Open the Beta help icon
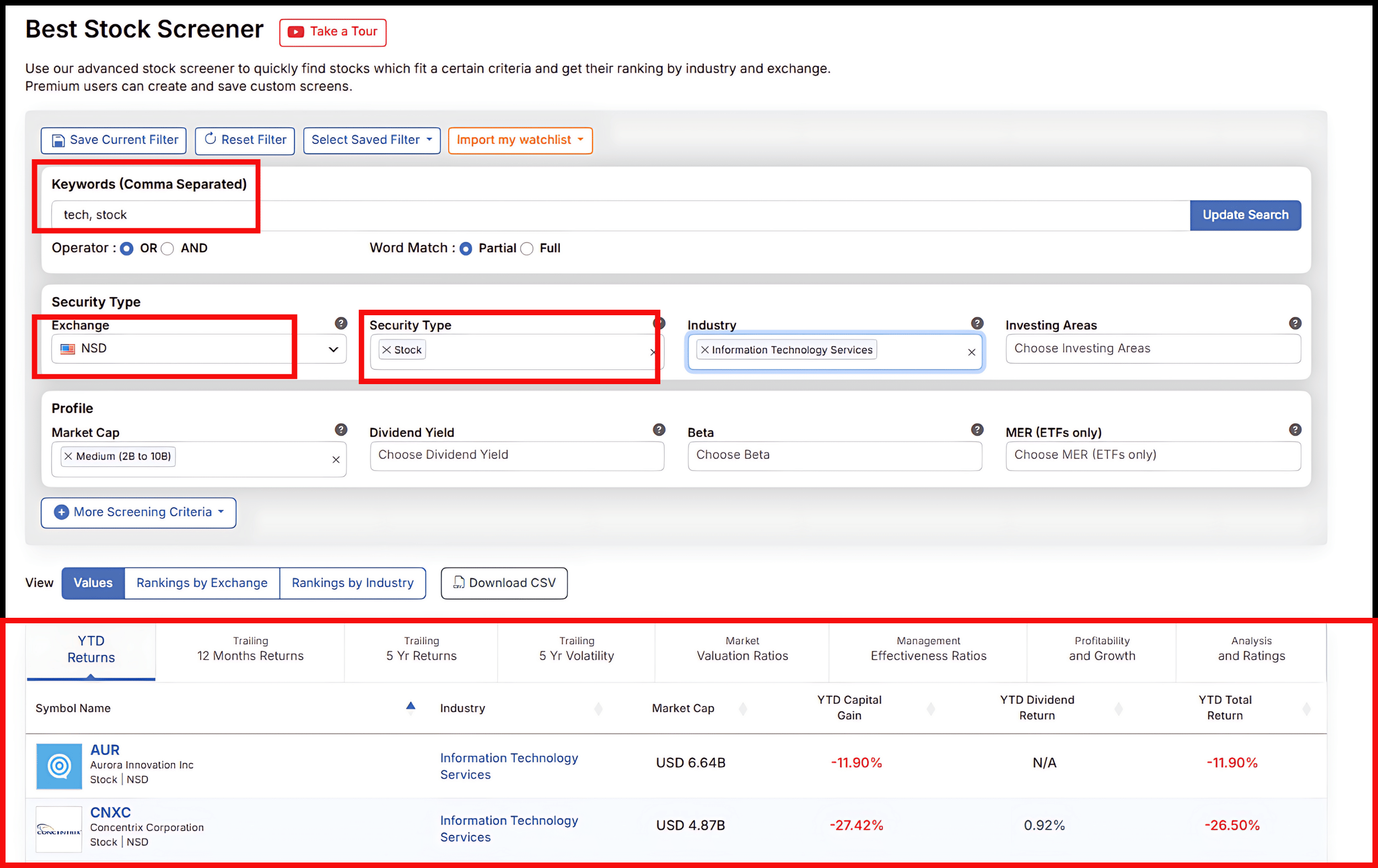This screenshot has width=1378, height=868. pyautogui.click(x=977, y=430)
